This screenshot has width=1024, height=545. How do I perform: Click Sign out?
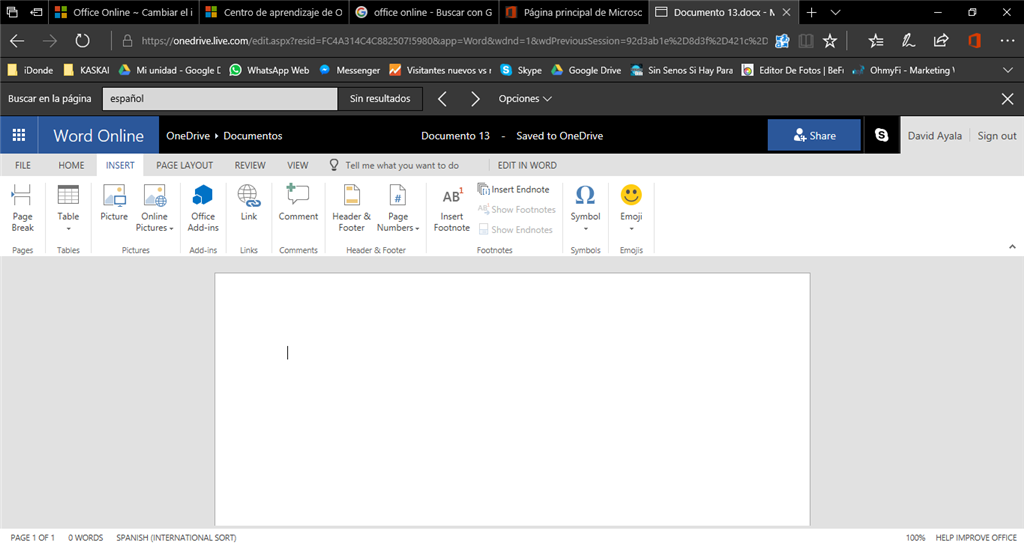click(x=997, y=136)
